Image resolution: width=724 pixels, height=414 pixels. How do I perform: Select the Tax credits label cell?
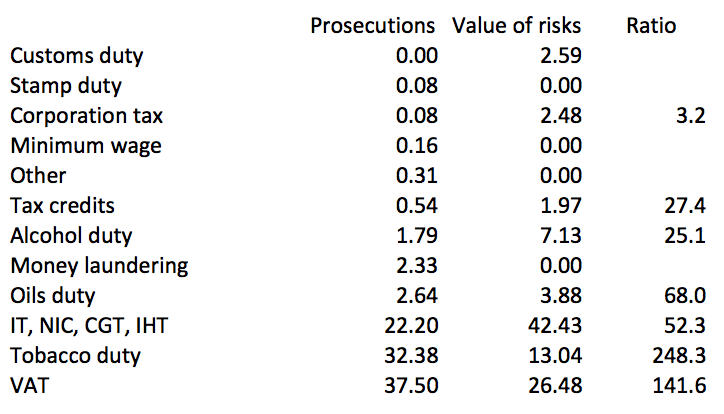62,206
